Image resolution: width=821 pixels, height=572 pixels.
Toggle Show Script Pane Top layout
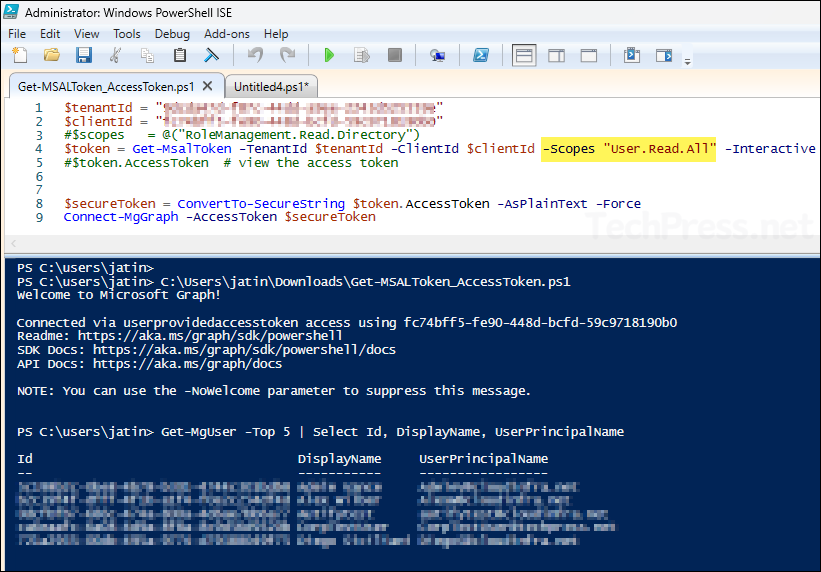(x=523, y=55)
